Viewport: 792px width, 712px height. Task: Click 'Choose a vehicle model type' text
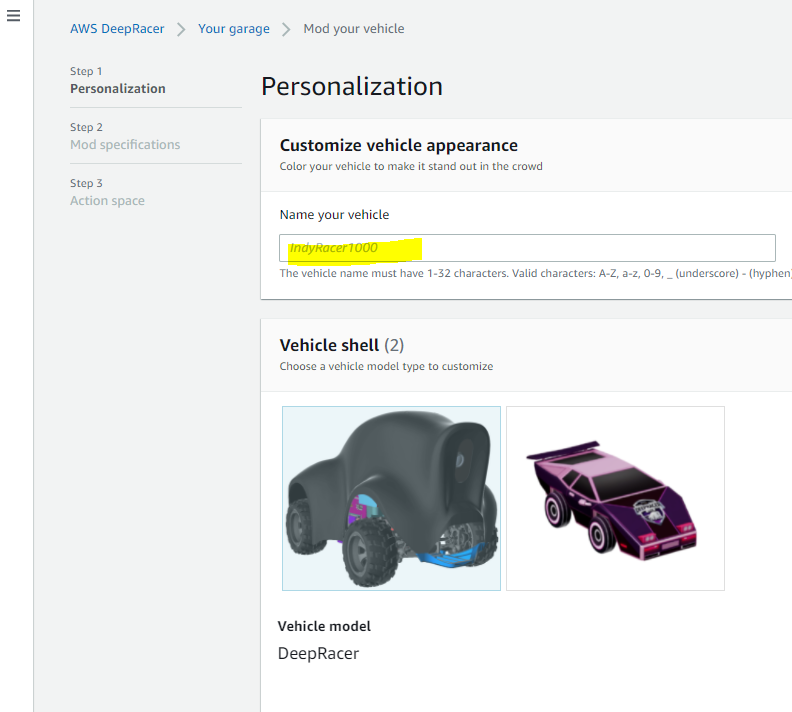386,366
